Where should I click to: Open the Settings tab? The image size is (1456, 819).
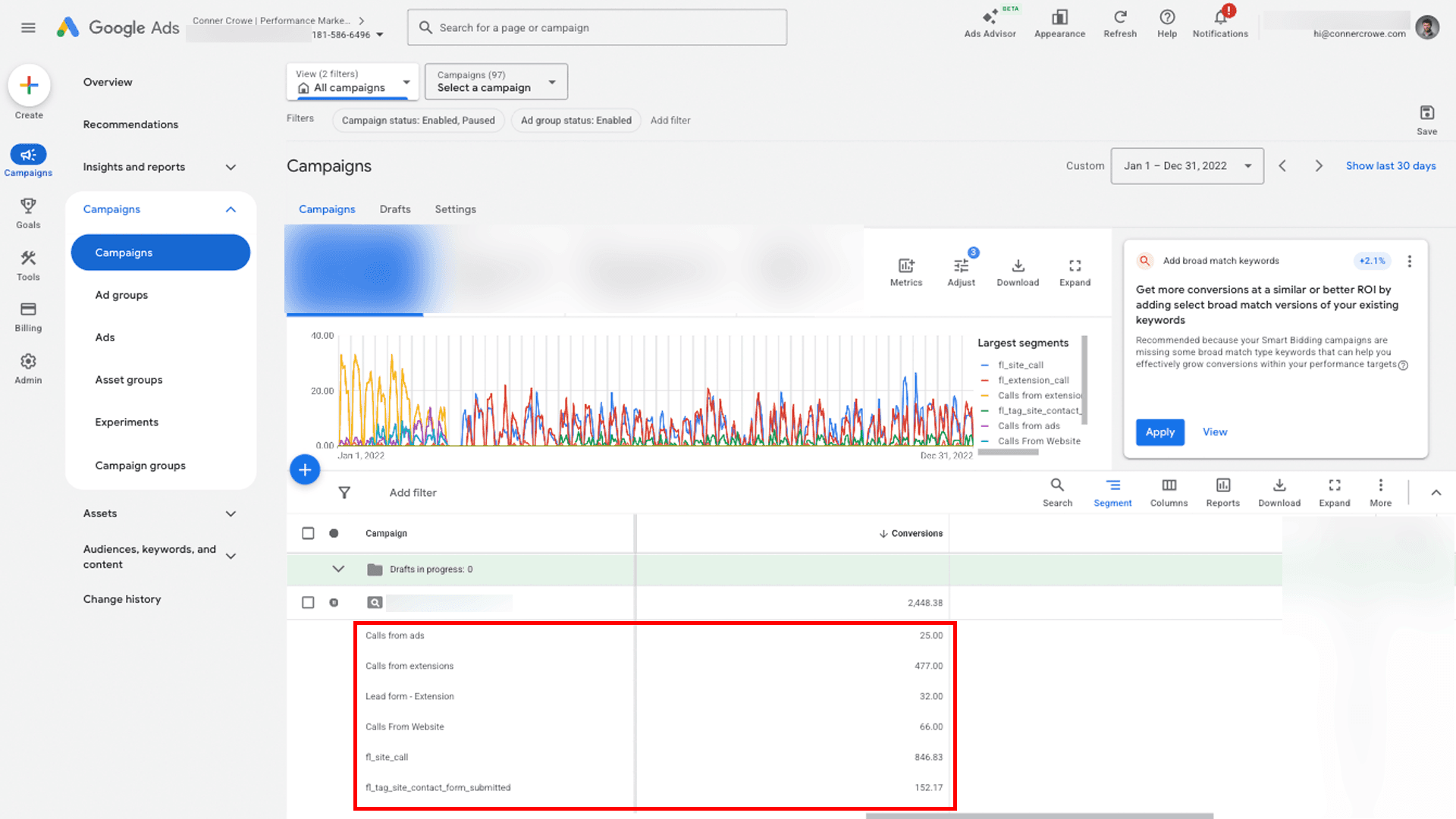[455, 209]
